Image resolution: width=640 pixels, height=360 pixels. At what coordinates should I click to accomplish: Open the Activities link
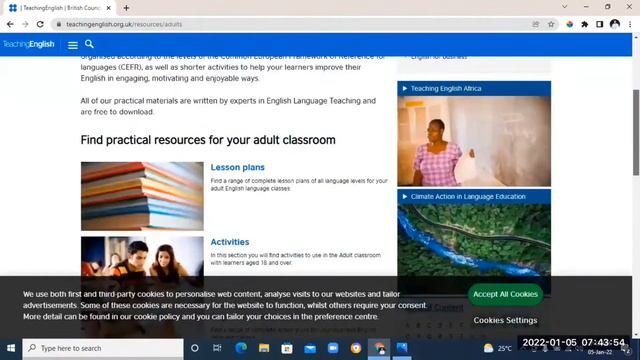coord(230,242)
